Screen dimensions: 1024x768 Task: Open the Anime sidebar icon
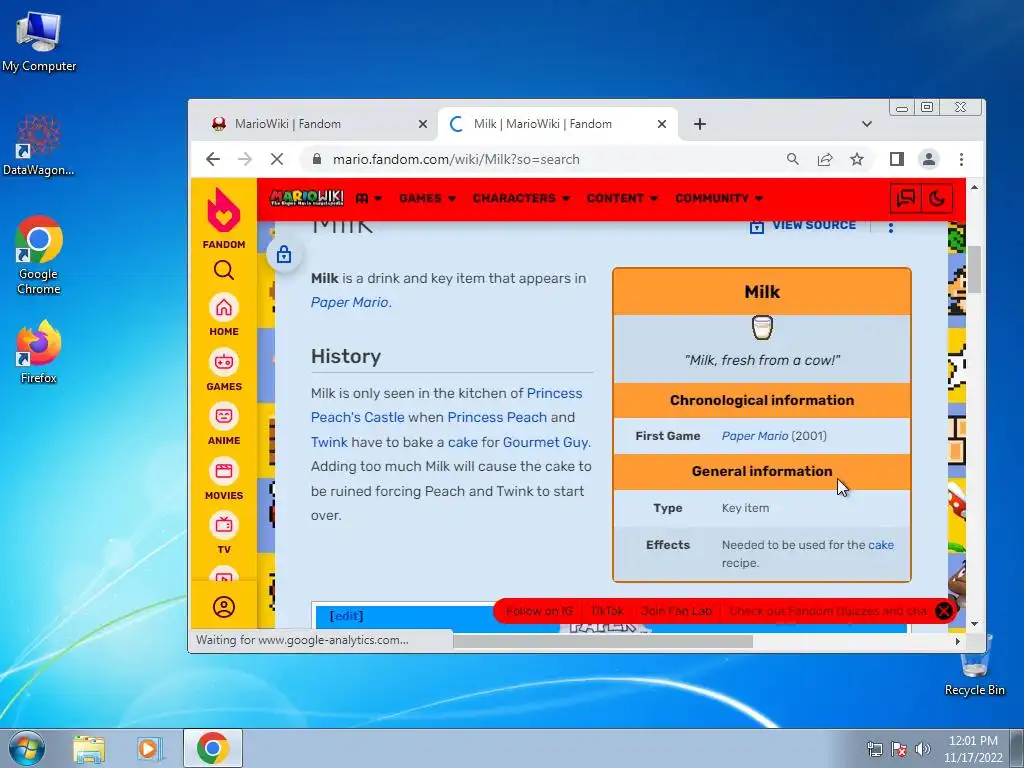pos(223,416)
